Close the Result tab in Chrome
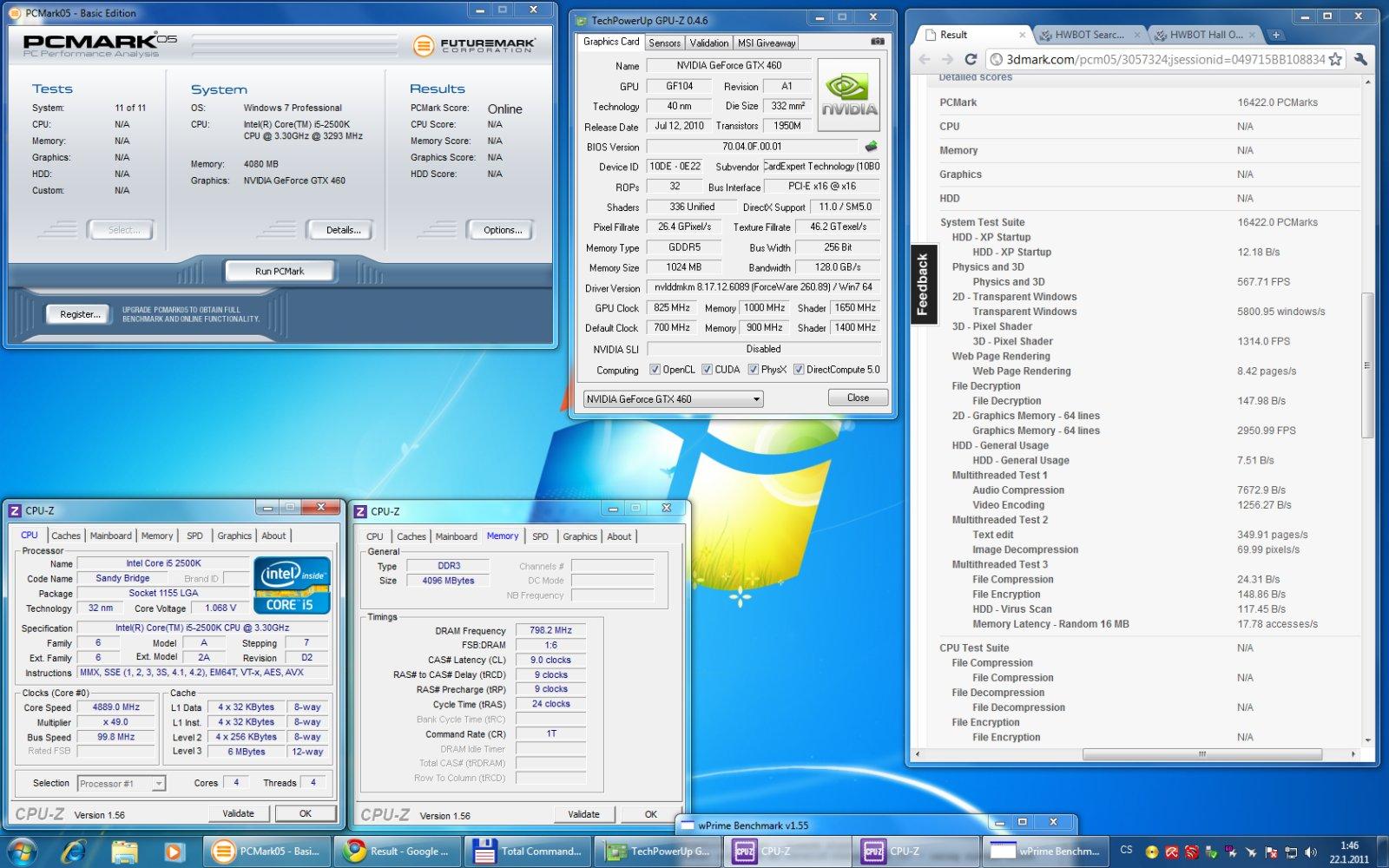The height and width of the screenshot is (868, 1389). click(1022, 35)
